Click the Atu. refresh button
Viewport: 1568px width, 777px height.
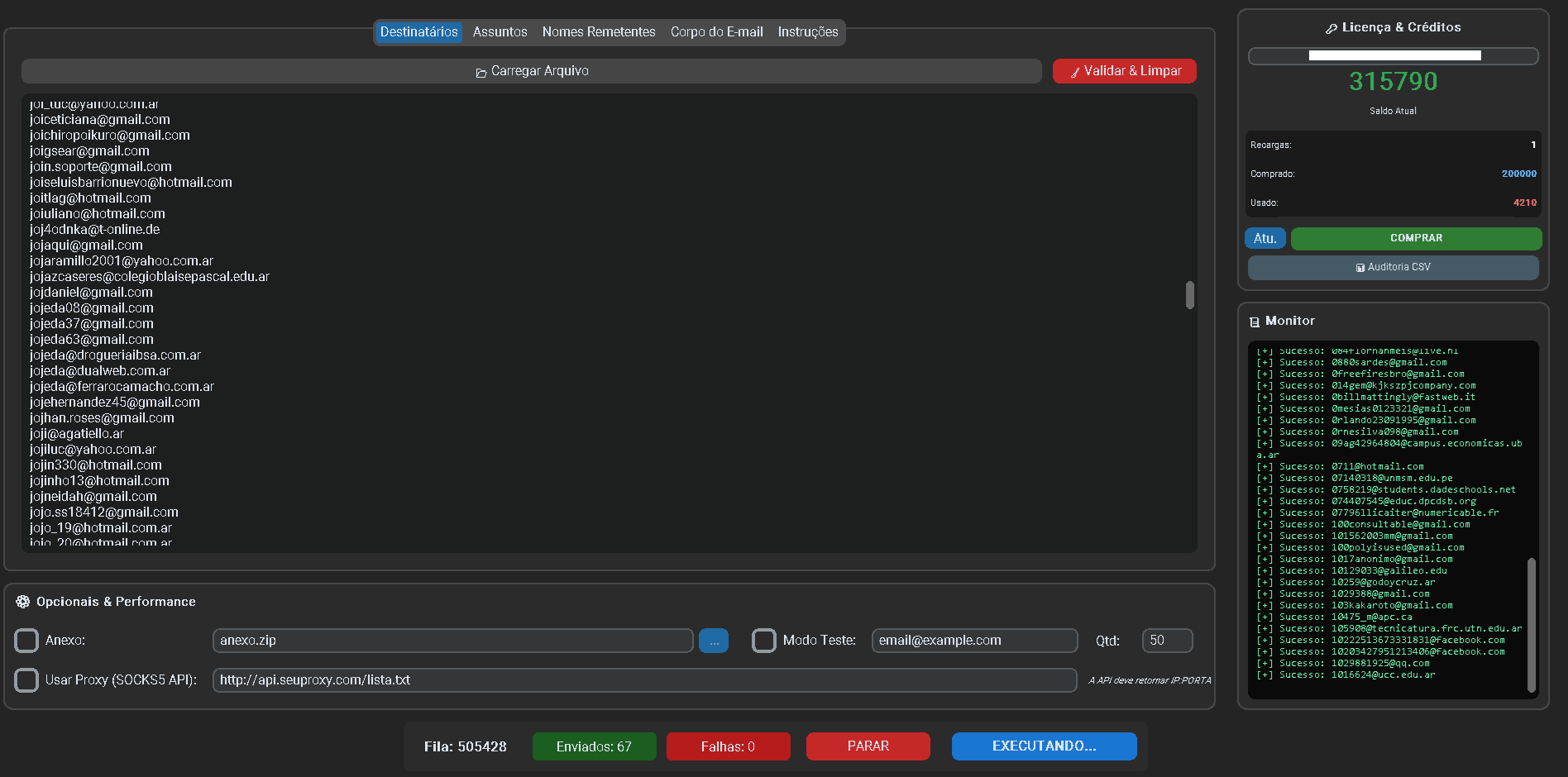coord(1264,238)
